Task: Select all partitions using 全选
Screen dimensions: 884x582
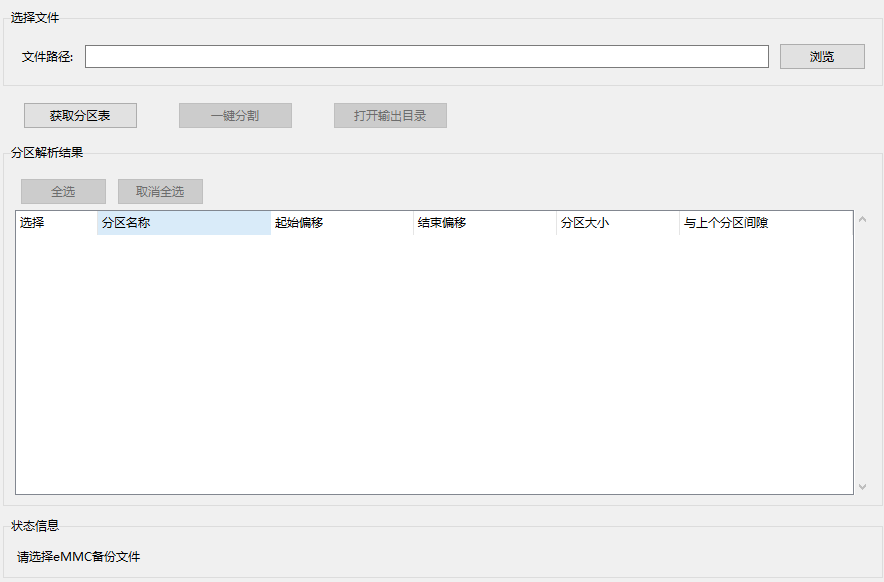Action: tap(63, 191)
